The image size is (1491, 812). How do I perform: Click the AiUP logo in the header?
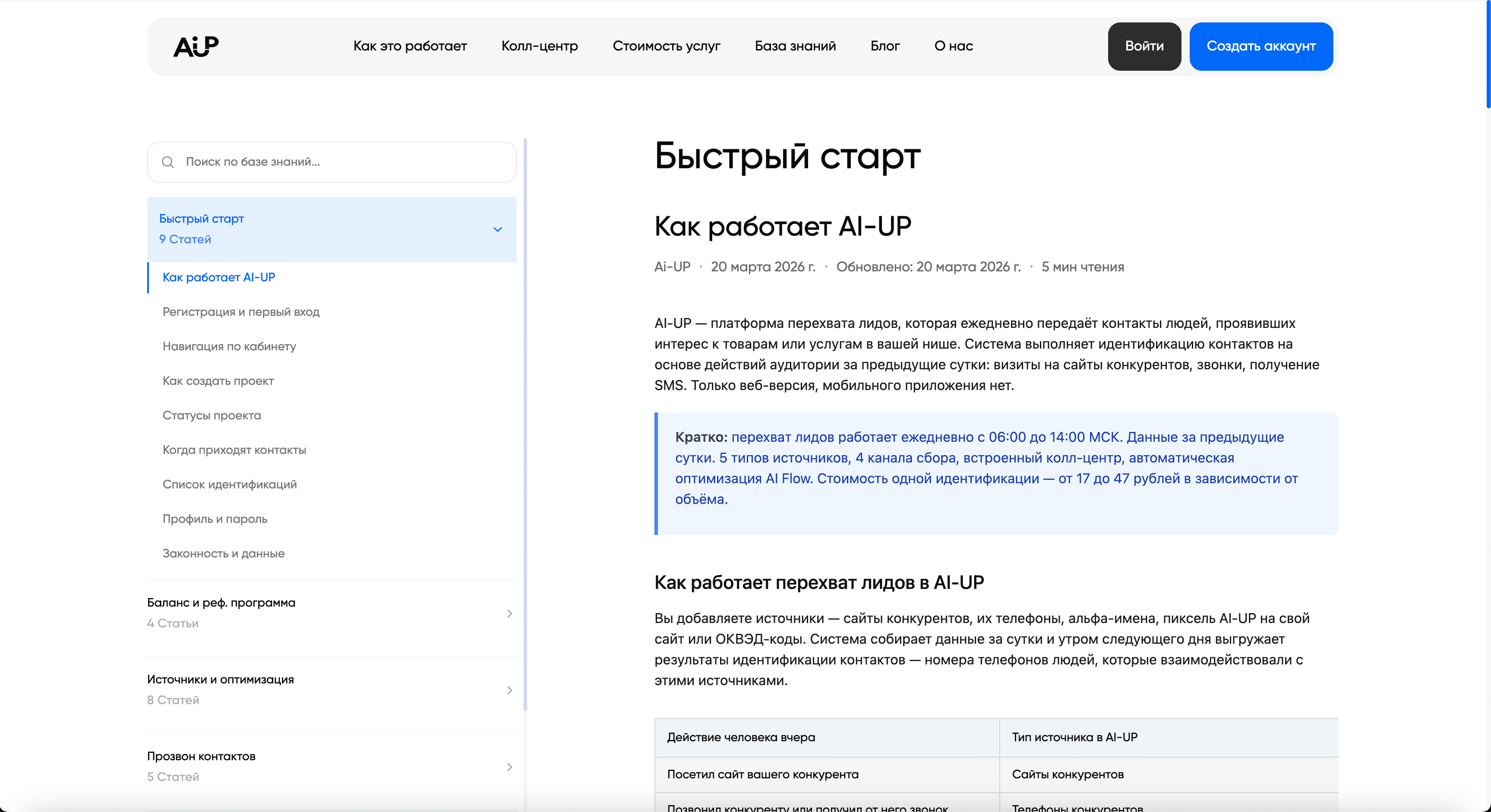point(195,46)
